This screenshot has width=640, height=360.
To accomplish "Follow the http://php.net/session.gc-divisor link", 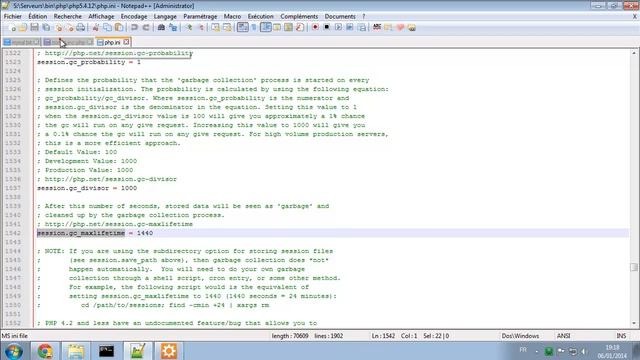I will [x=111, y=179].
